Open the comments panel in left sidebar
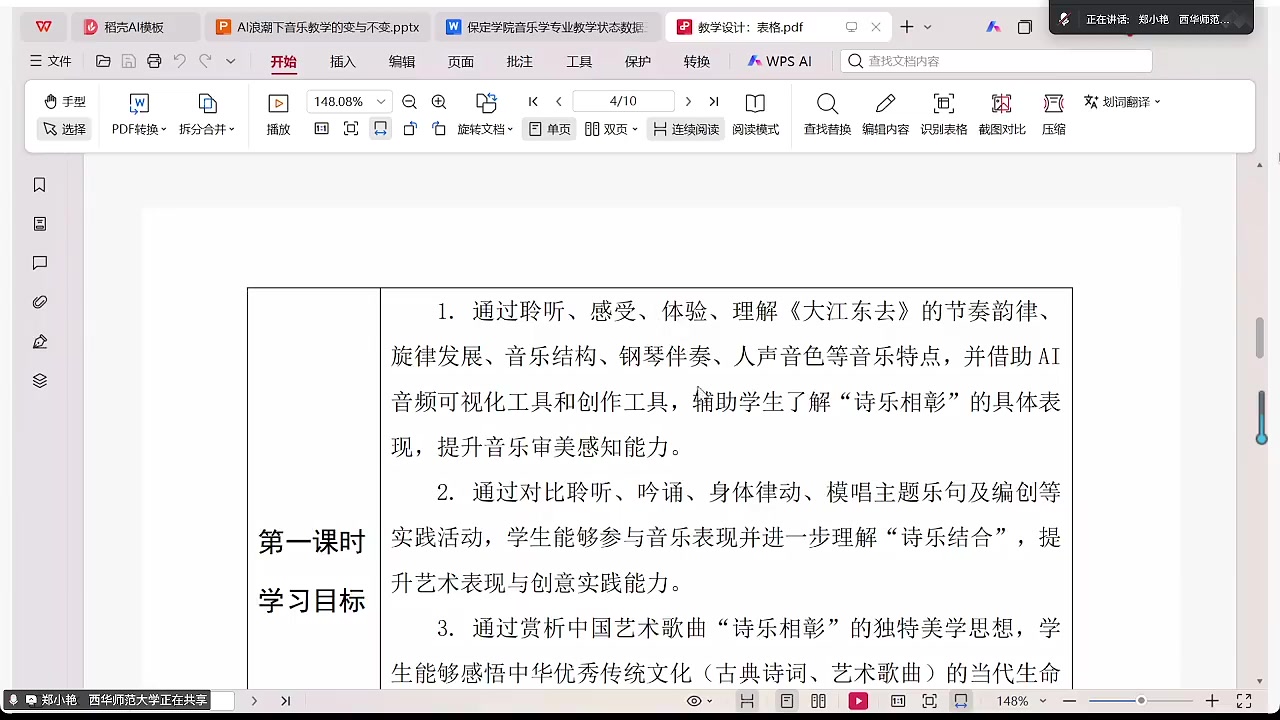 click(40, 263)
